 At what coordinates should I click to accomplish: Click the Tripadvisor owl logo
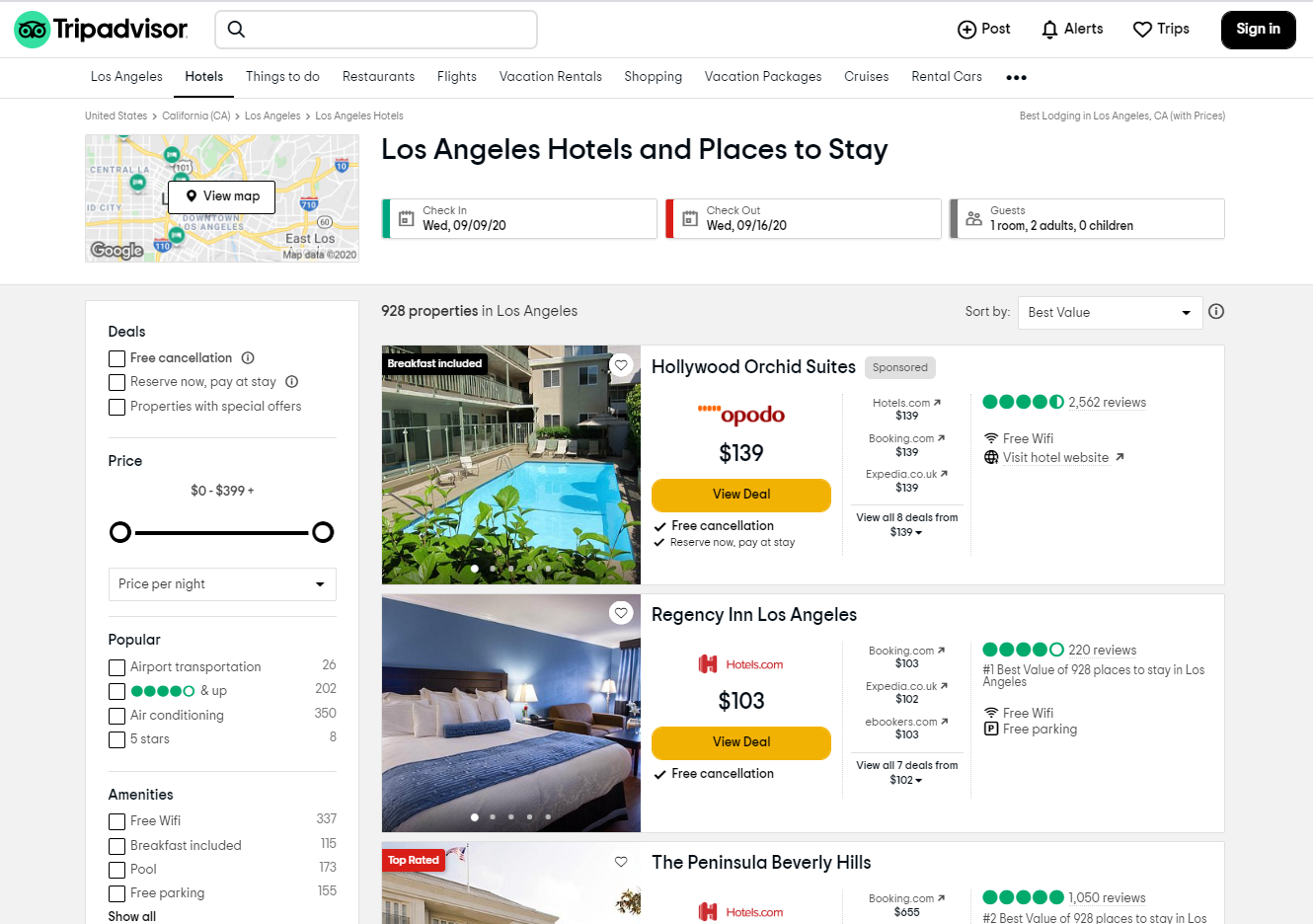[32, 29]
